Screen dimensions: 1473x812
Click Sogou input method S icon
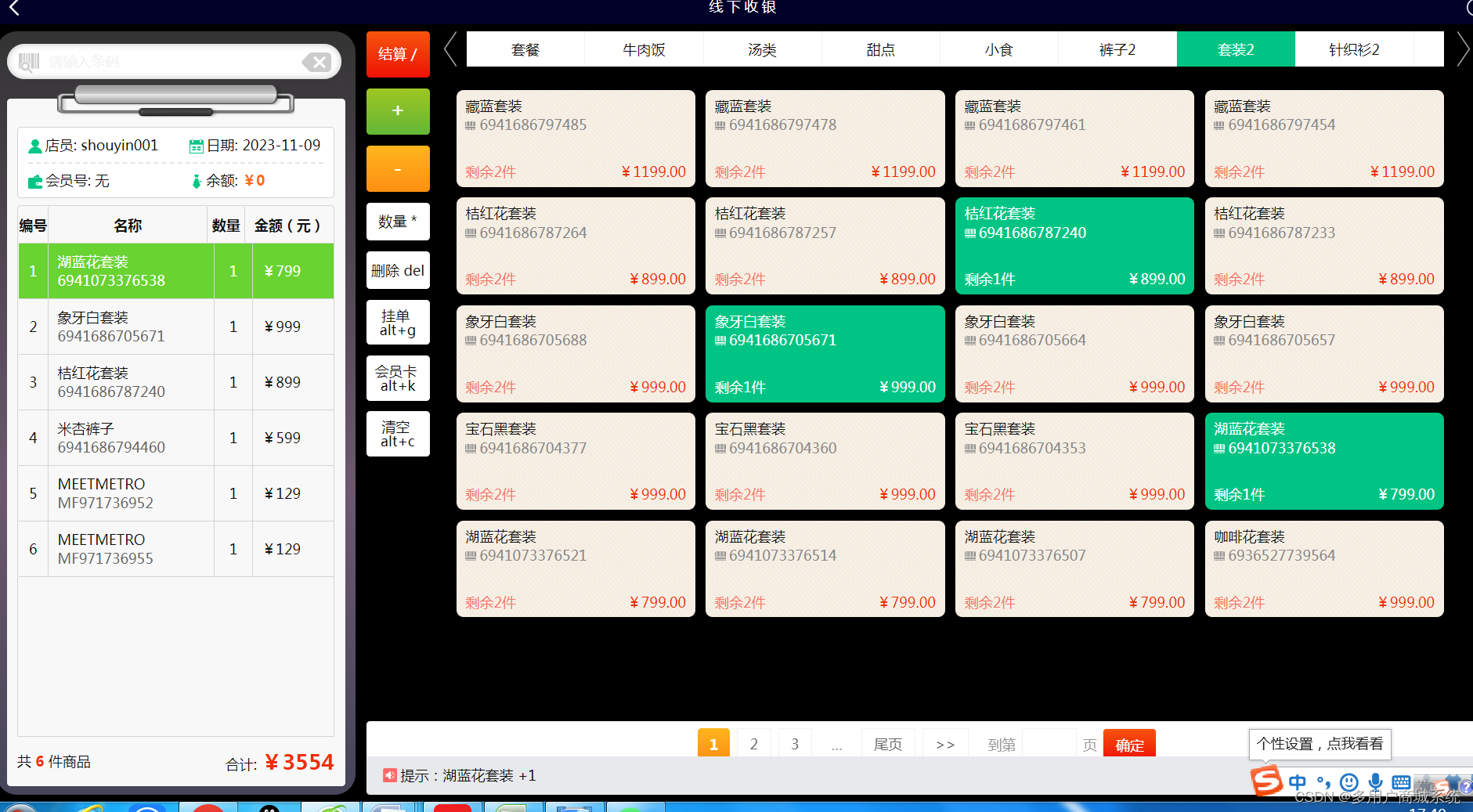pyautogui.click(x=1265, y=781)
